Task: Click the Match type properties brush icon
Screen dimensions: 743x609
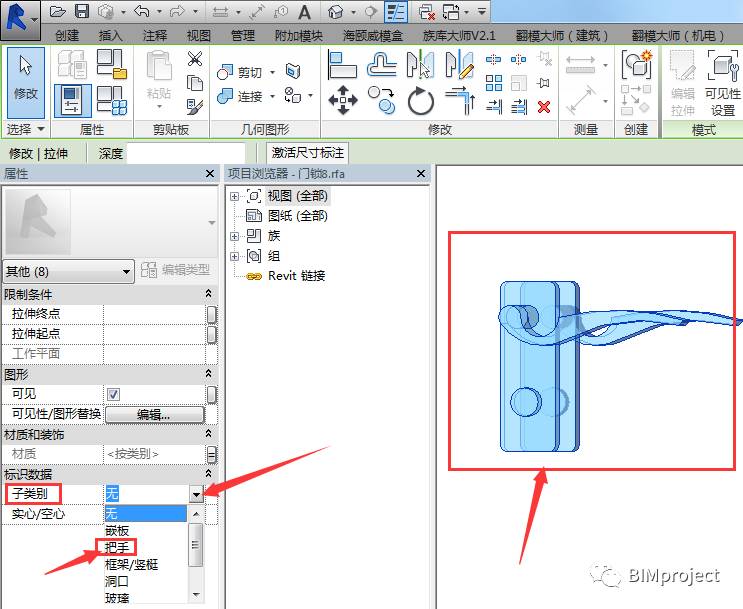Action: 195,107
